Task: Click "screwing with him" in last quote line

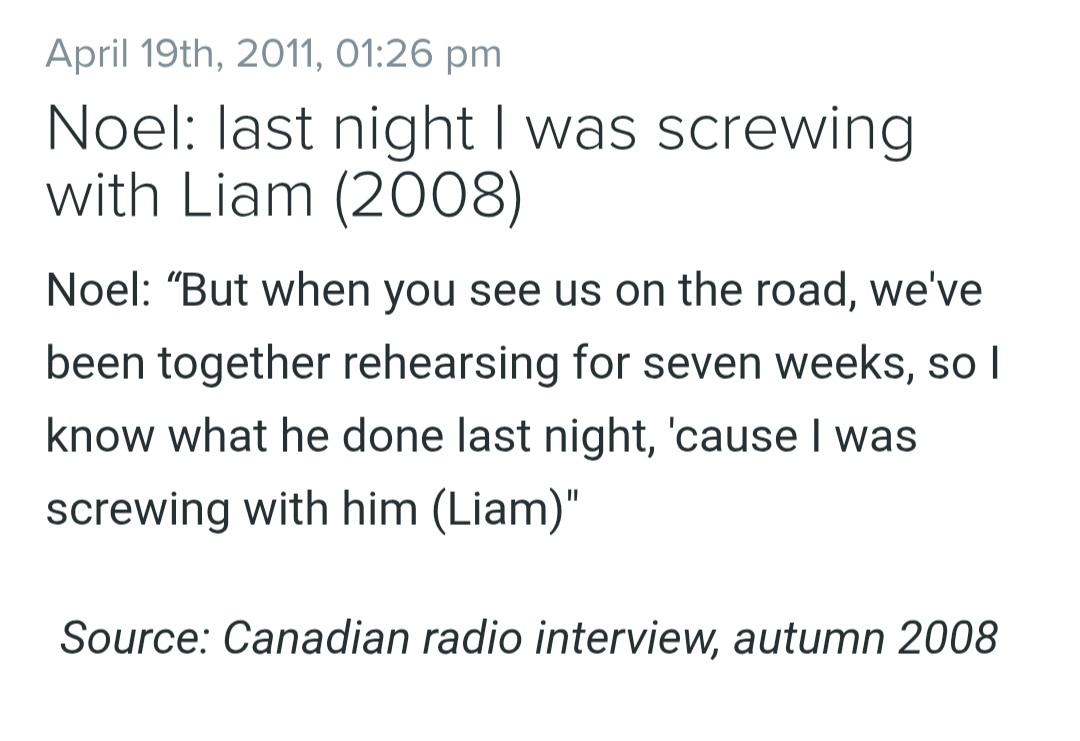Action: point(231,509)
